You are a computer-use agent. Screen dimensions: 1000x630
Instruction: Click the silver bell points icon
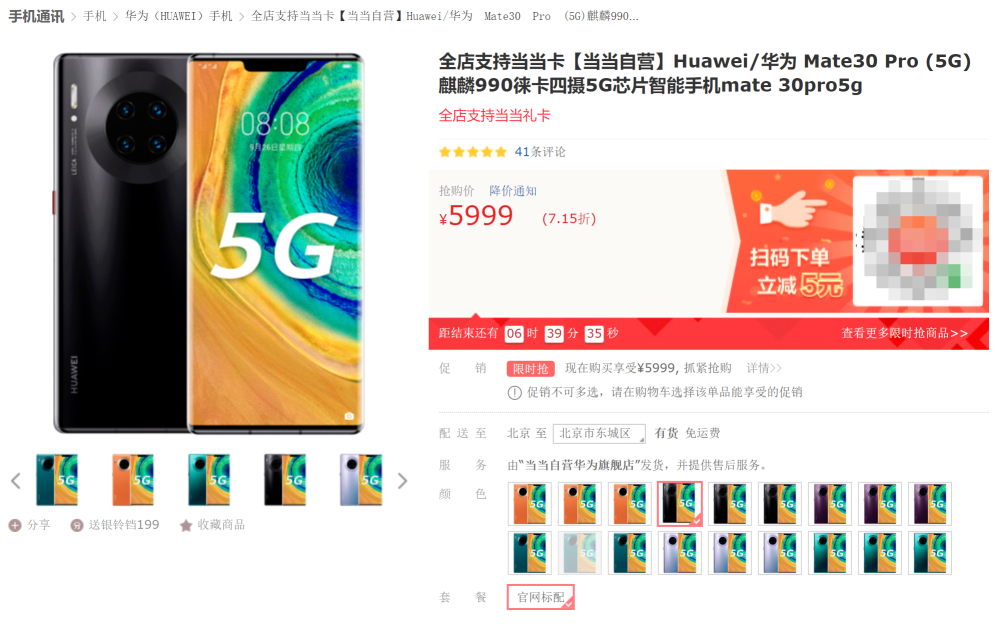[x=77, y=525]
